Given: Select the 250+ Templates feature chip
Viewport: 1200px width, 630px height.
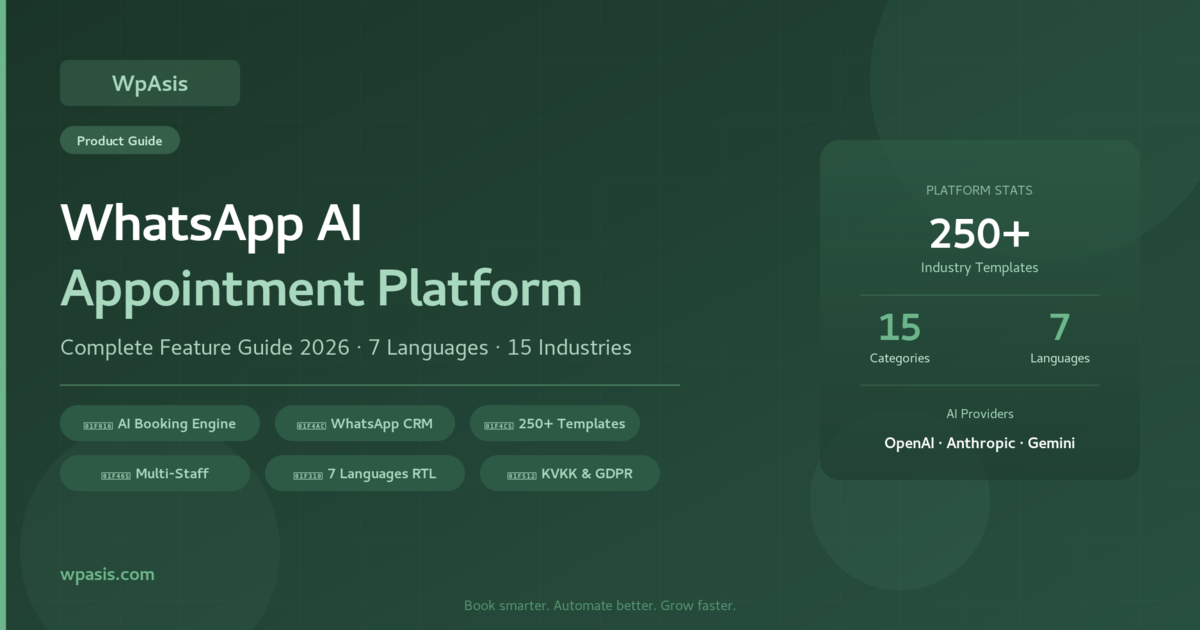Looking at the screenshot, I should 555,423.
